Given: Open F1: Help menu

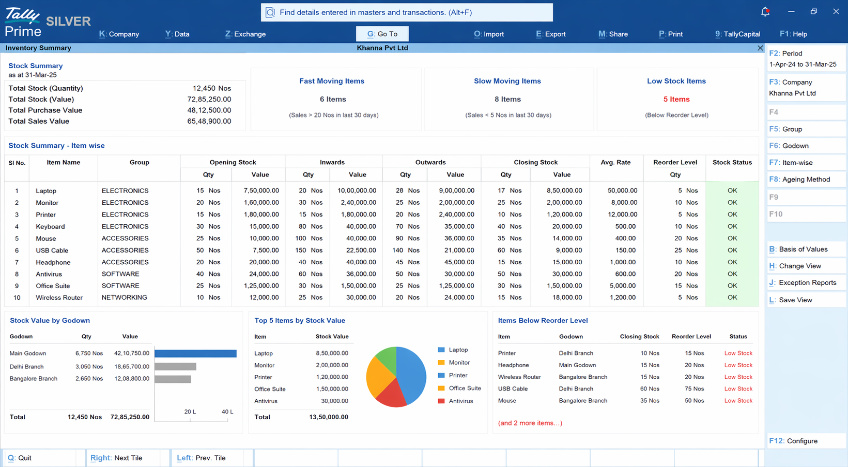Looking at the screenshot, I should (793, 34).
